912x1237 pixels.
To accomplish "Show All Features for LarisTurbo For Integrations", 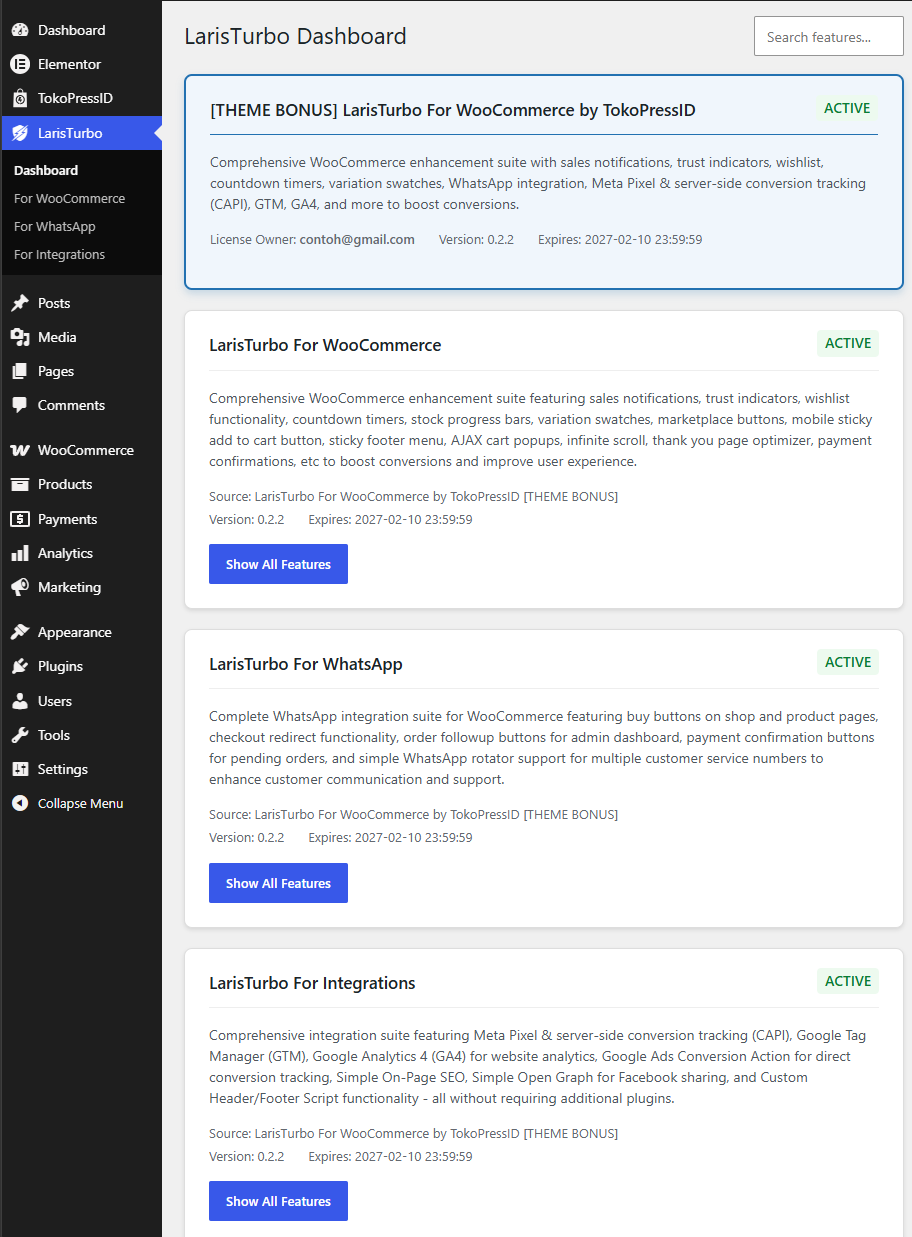I will pos(278,1201).
